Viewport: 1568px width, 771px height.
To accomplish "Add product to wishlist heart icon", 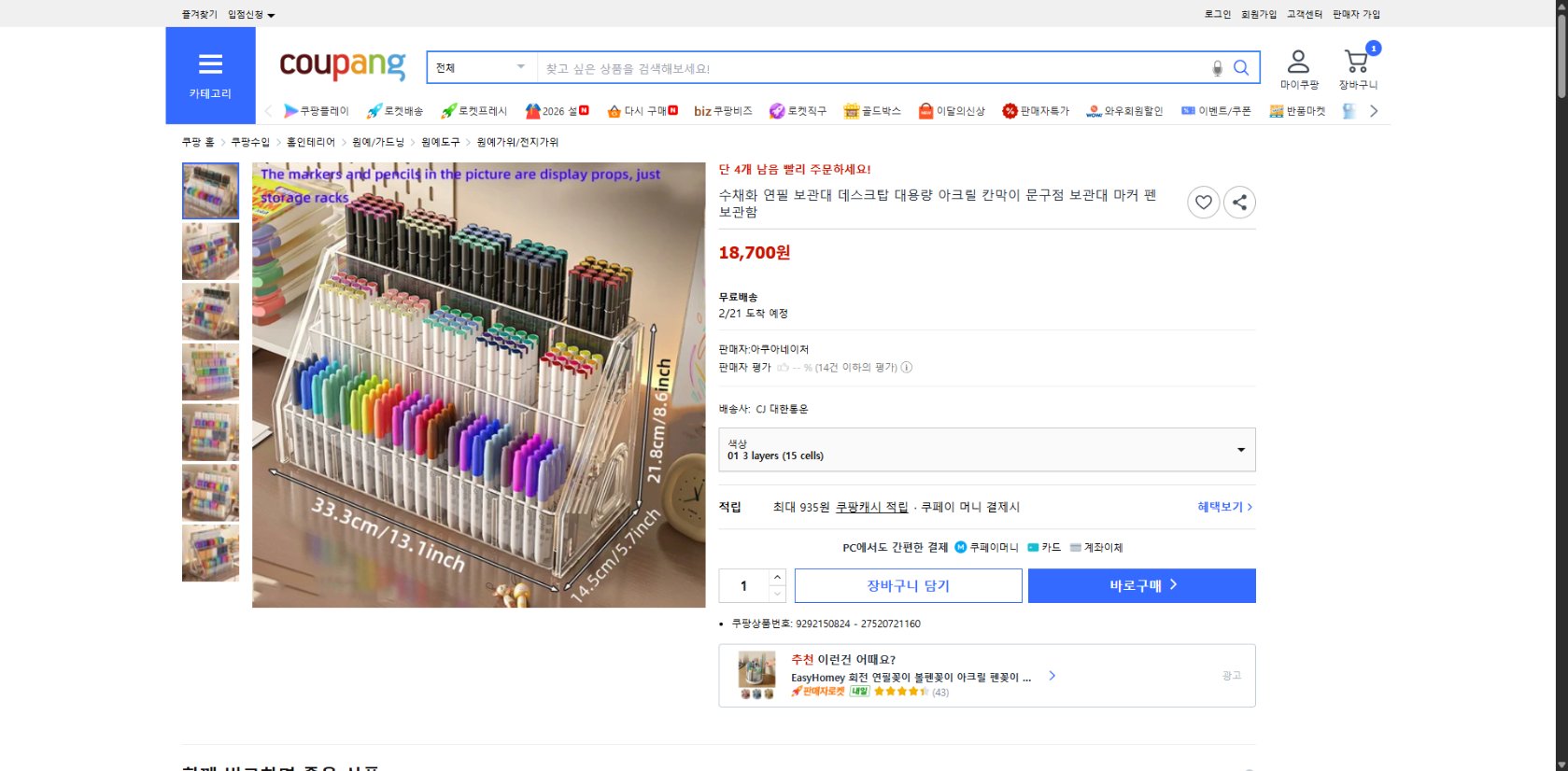I will coord(1203,202).
